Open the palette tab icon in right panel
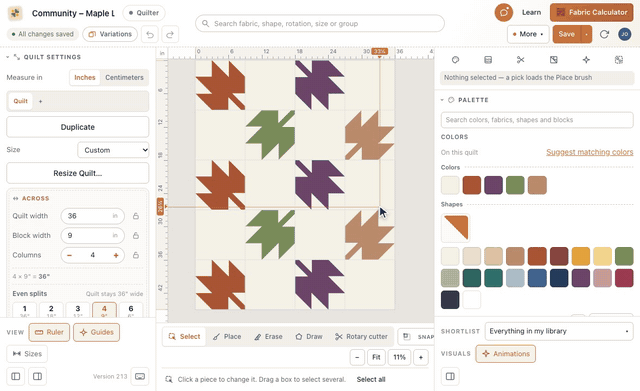The width and height of the screenshot is (640, 391). [x=455, y=60]
